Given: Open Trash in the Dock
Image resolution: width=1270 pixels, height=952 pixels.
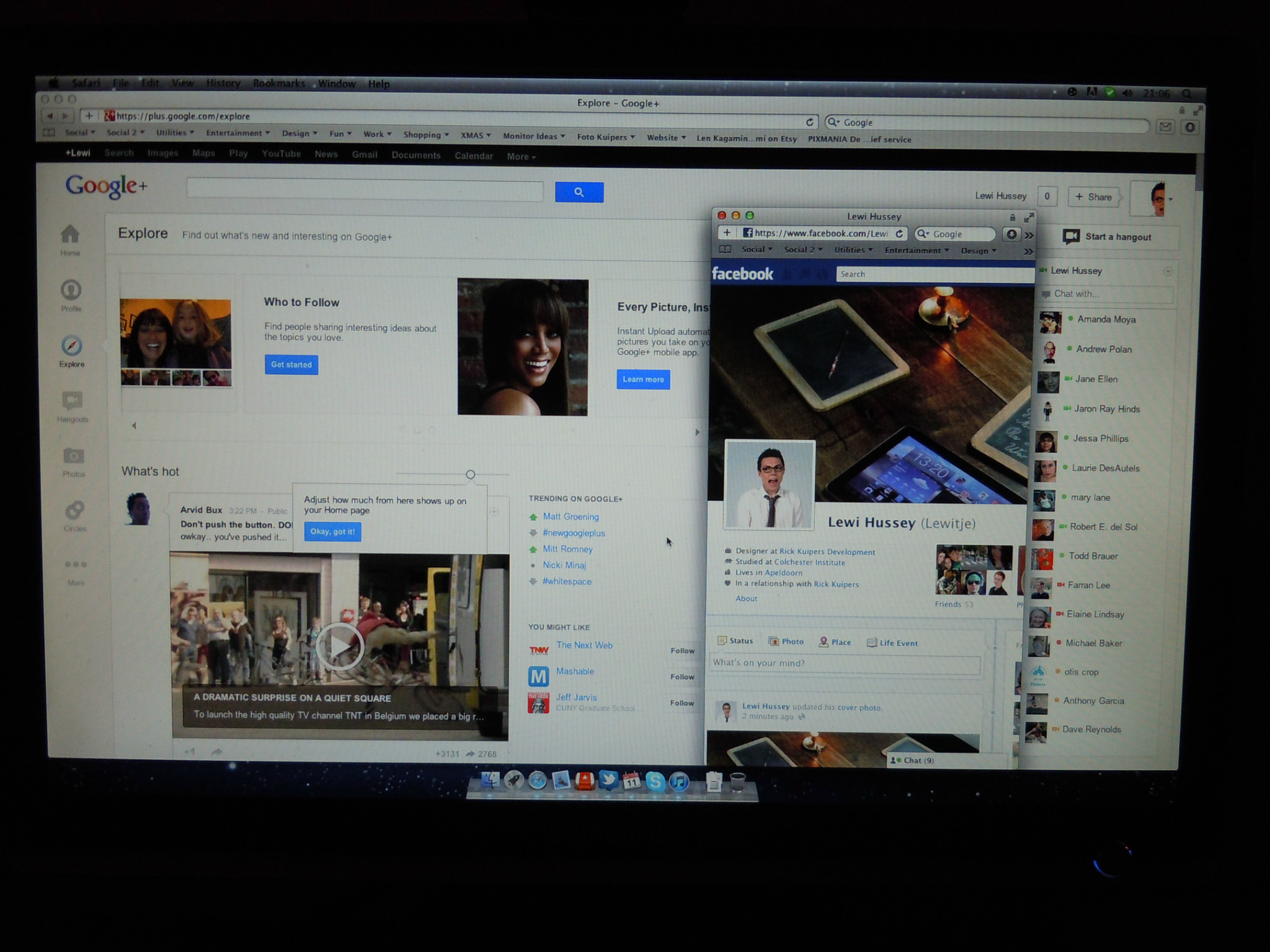Looking at the screenshot, I should pos(737,782).
